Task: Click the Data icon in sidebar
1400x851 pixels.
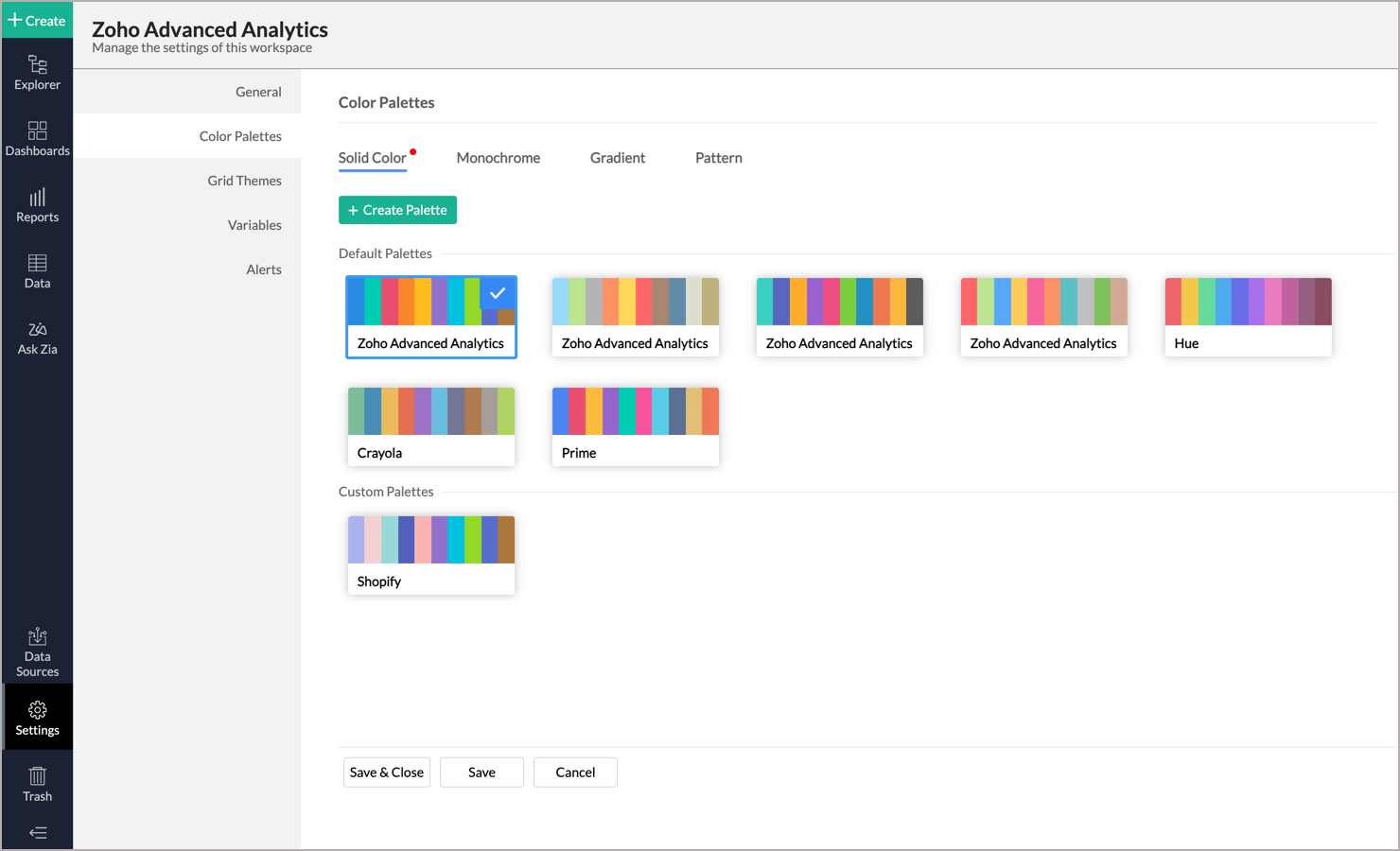Action: (37, 269)
